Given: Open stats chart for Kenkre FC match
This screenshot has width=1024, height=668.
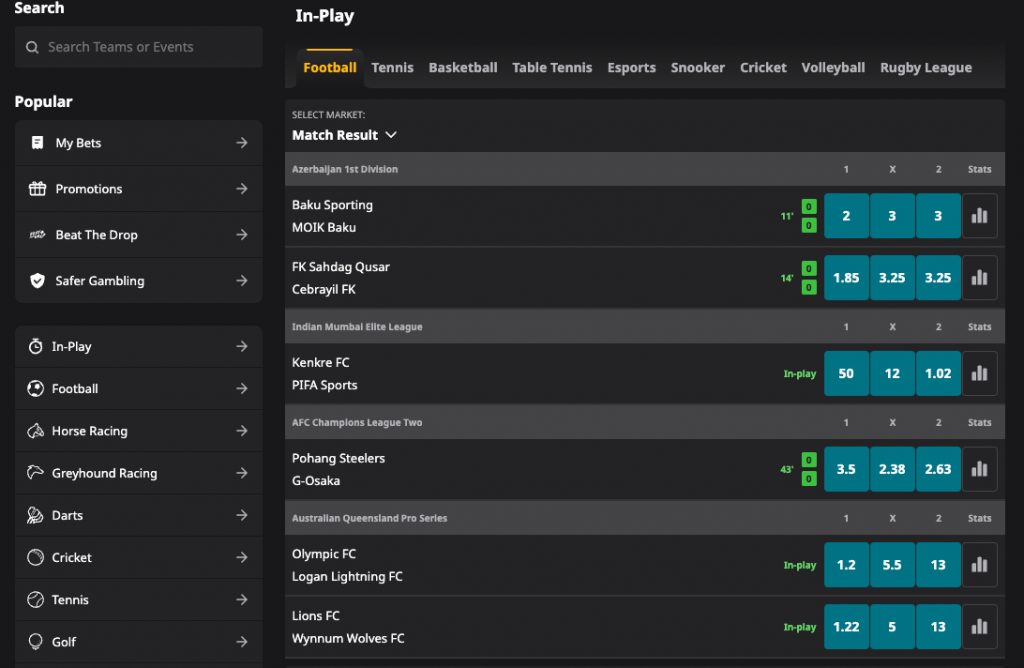Looking at the screenshot, I should point(979,373).
